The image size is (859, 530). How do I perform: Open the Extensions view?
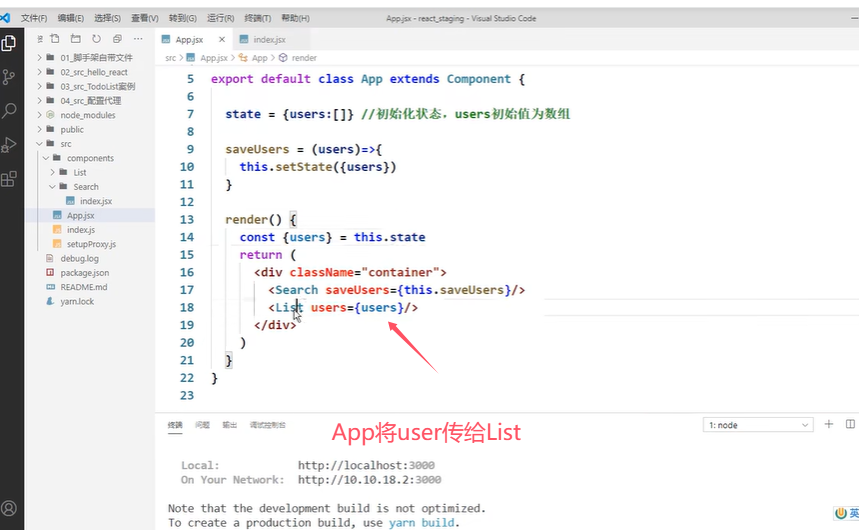[9, 179]
